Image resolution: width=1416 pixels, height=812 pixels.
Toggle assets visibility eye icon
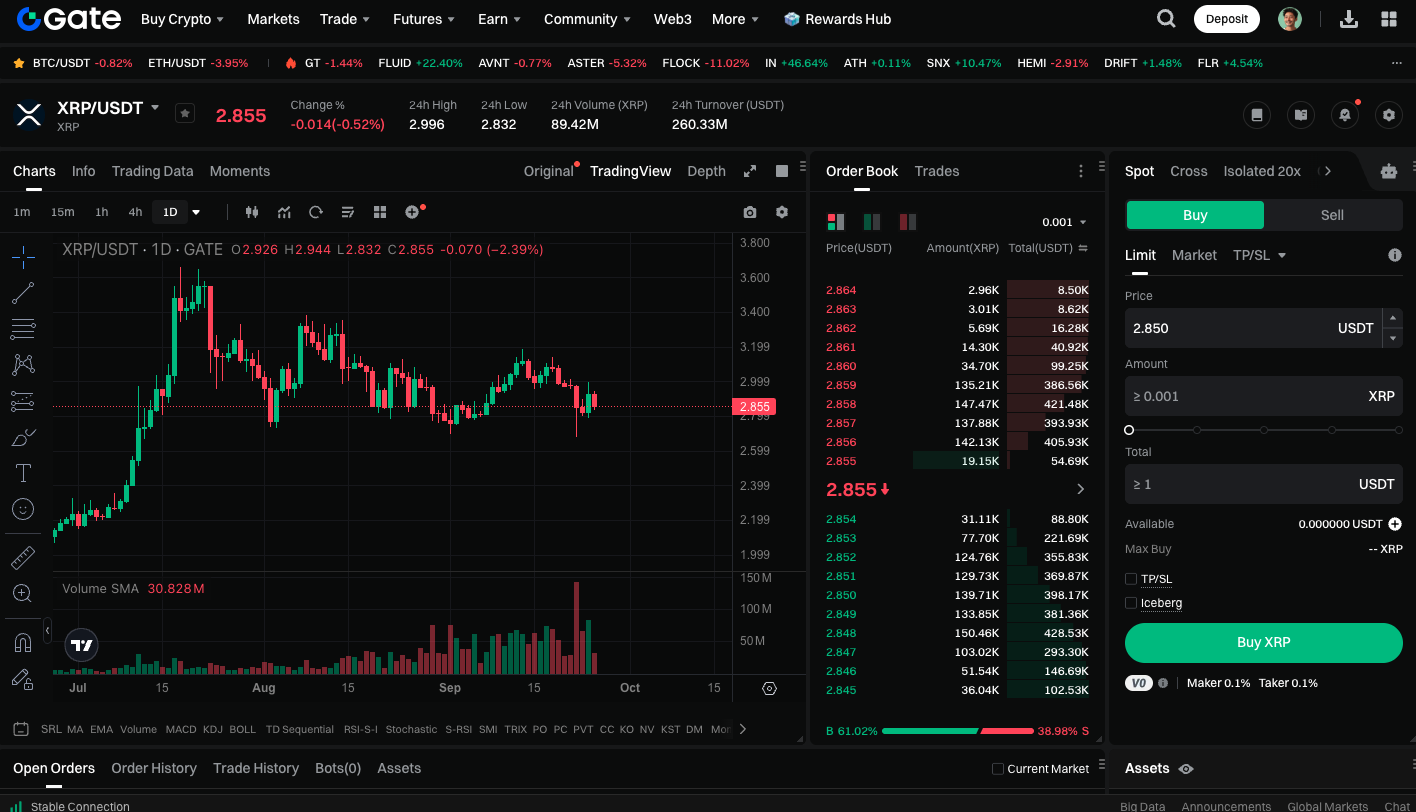(1186, 769)
